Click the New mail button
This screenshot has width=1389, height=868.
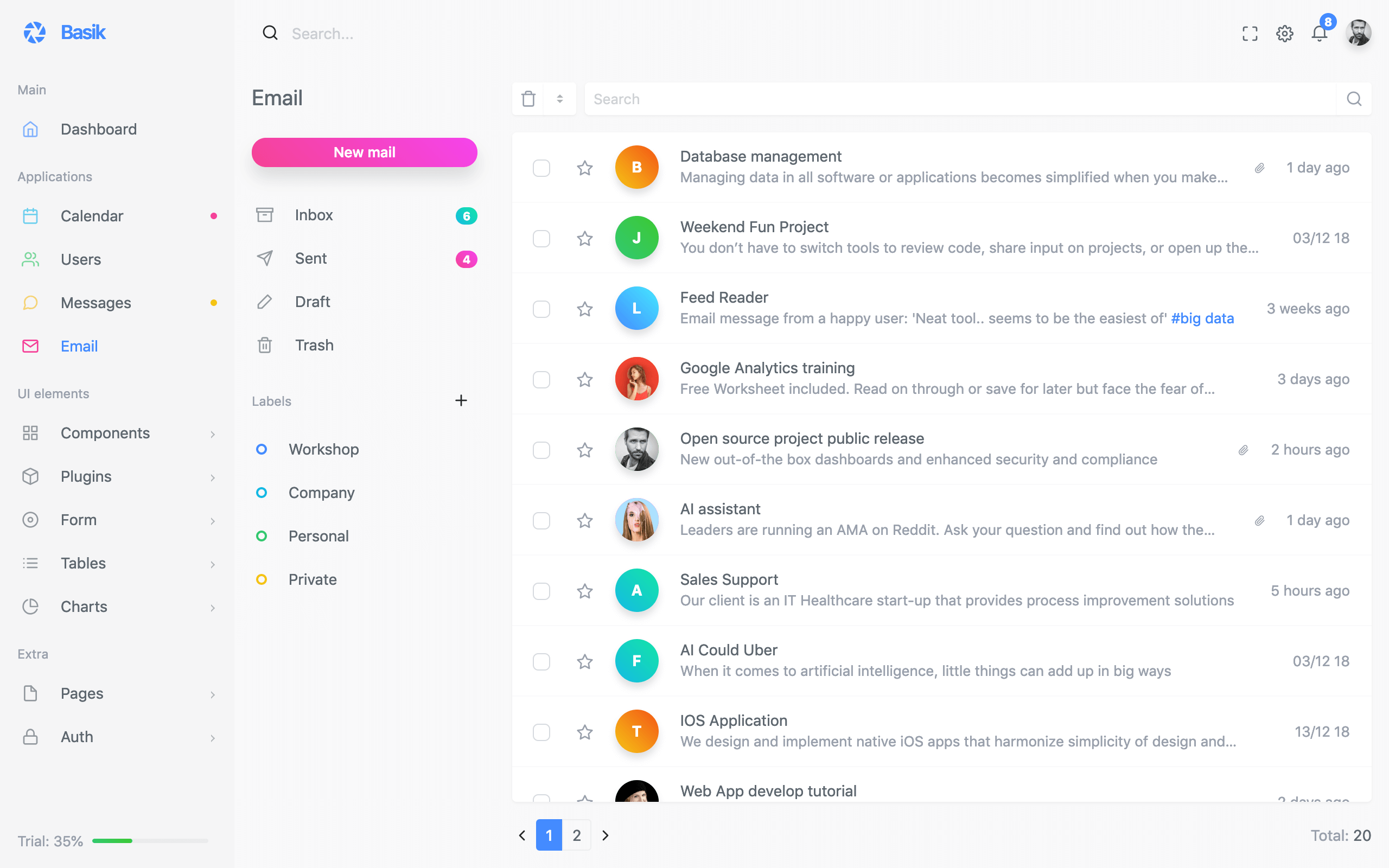point(364,152)
